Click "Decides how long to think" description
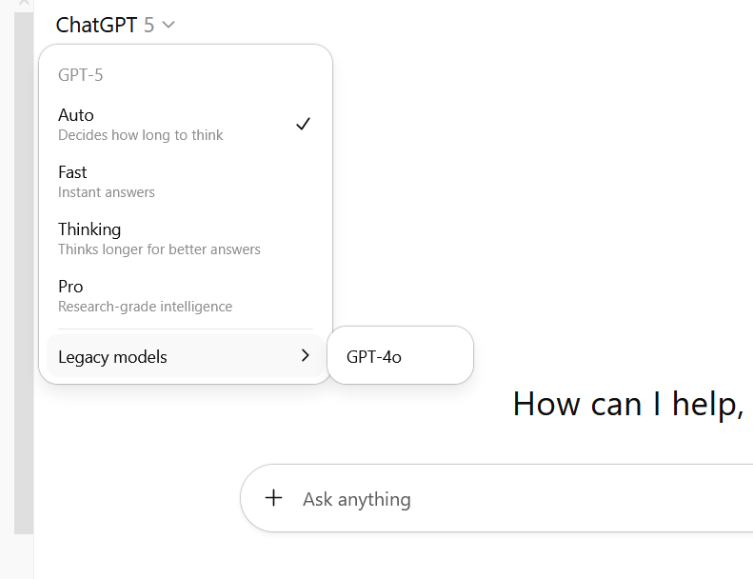Screen dimensions: 753x579 [140, 135]
